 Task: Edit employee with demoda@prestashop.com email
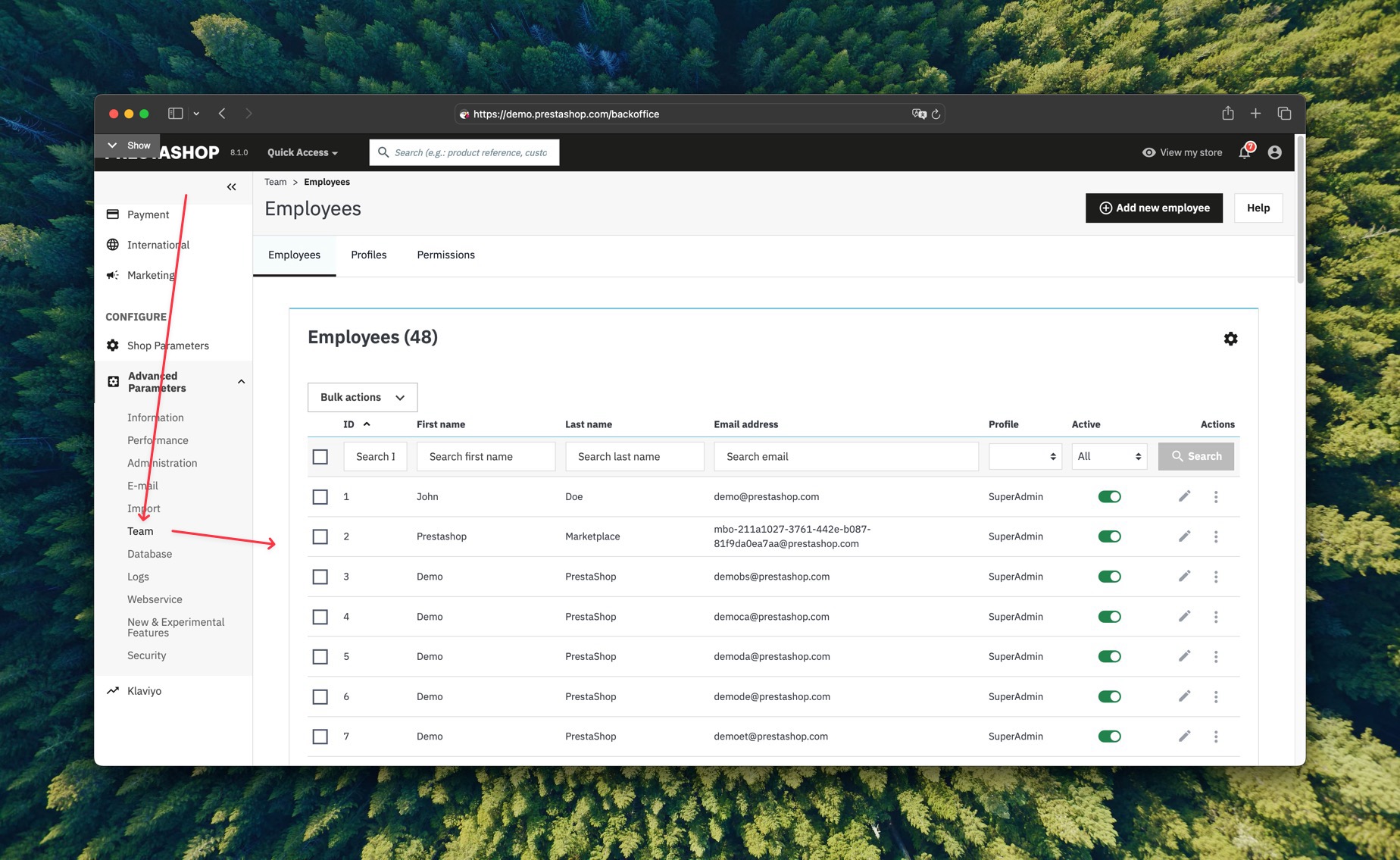[x=1185, y=656]
